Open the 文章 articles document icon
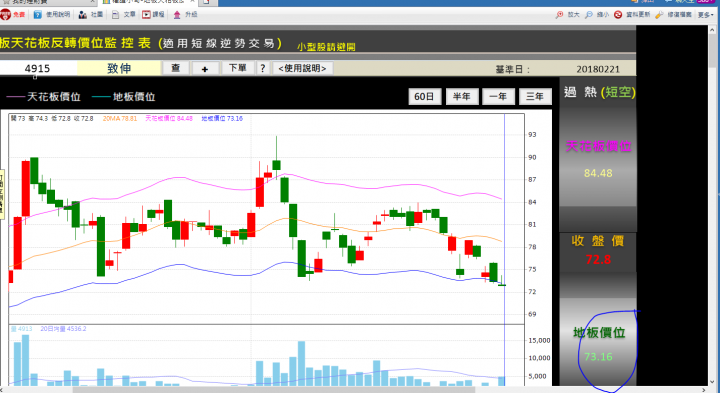Viewport: 720px width, 393px height. coord(115,15)
